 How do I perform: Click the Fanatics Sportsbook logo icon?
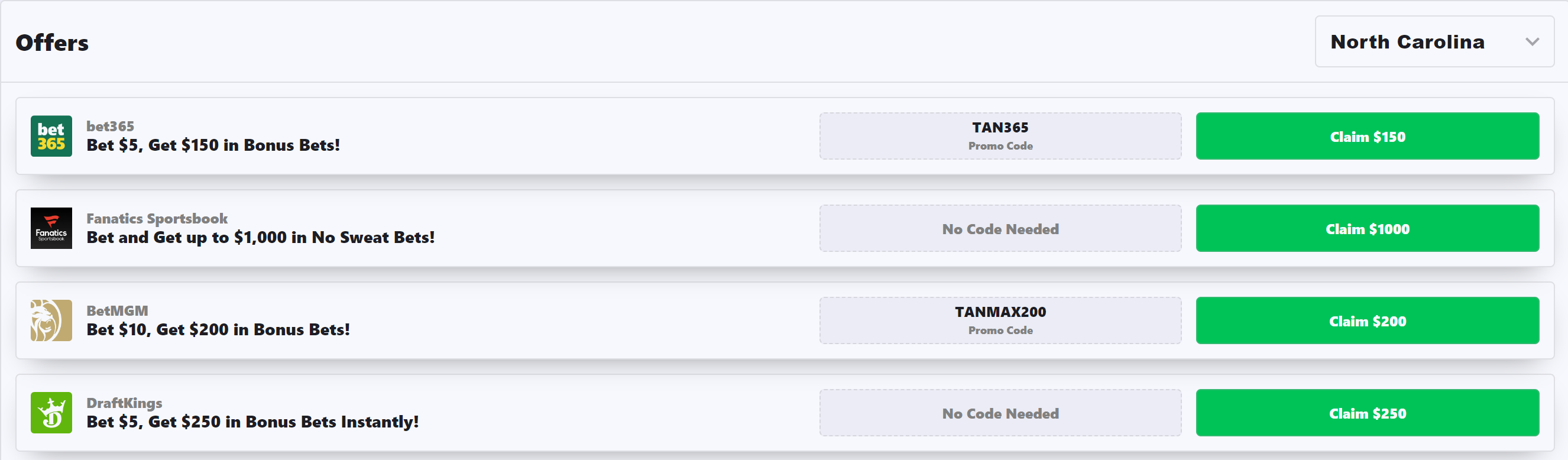[51, 228]
